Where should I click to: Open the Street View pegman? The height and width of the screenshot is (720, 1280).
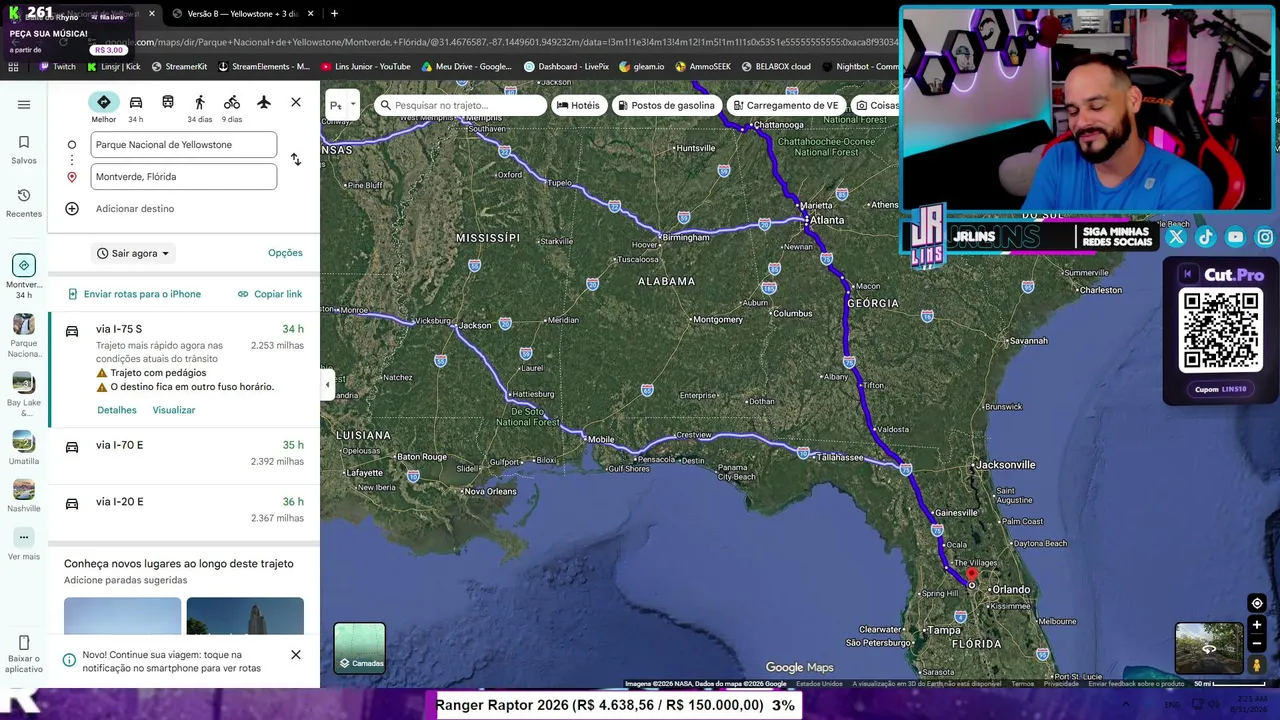click(x=1257, y=665)
